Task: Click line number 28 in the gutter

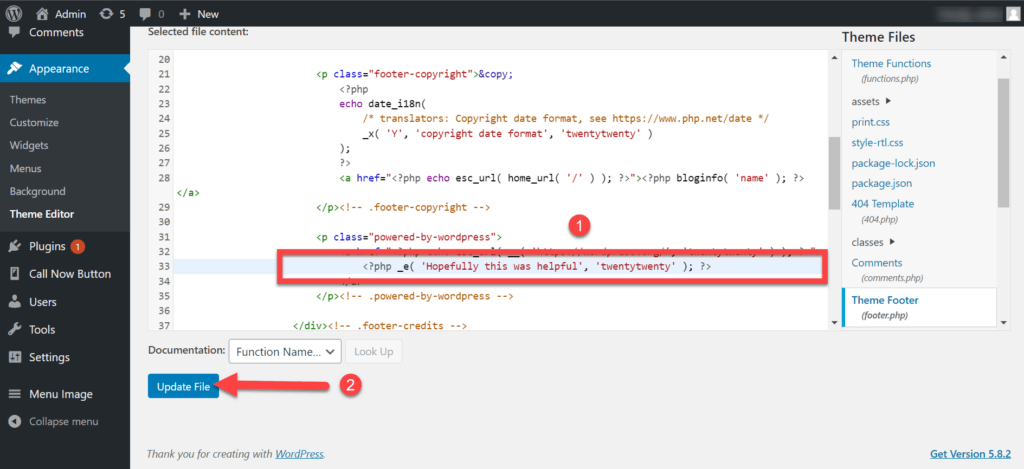Action: [x=164, y=178]
